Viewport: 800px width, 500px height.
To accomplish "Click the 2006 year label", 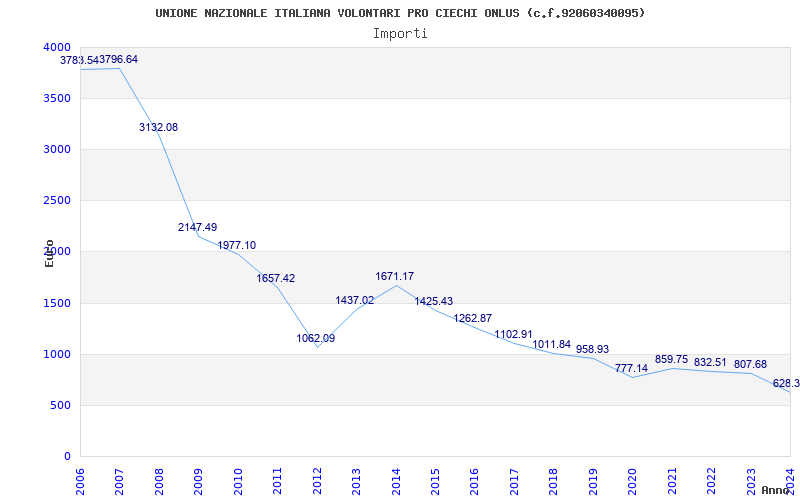I will coord(80,481).
